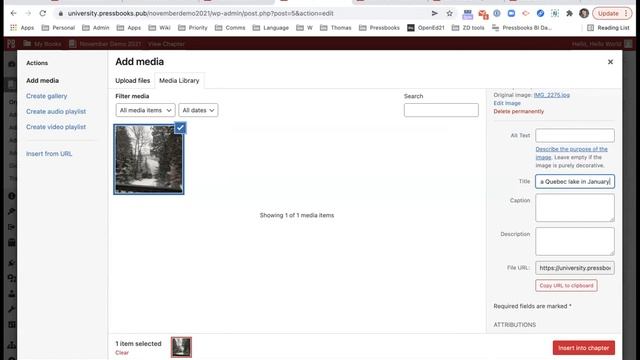Viewport: 640px width, 360px height.
Task: Open the OpenEd21 bookmark
Action: coord(426,28)
